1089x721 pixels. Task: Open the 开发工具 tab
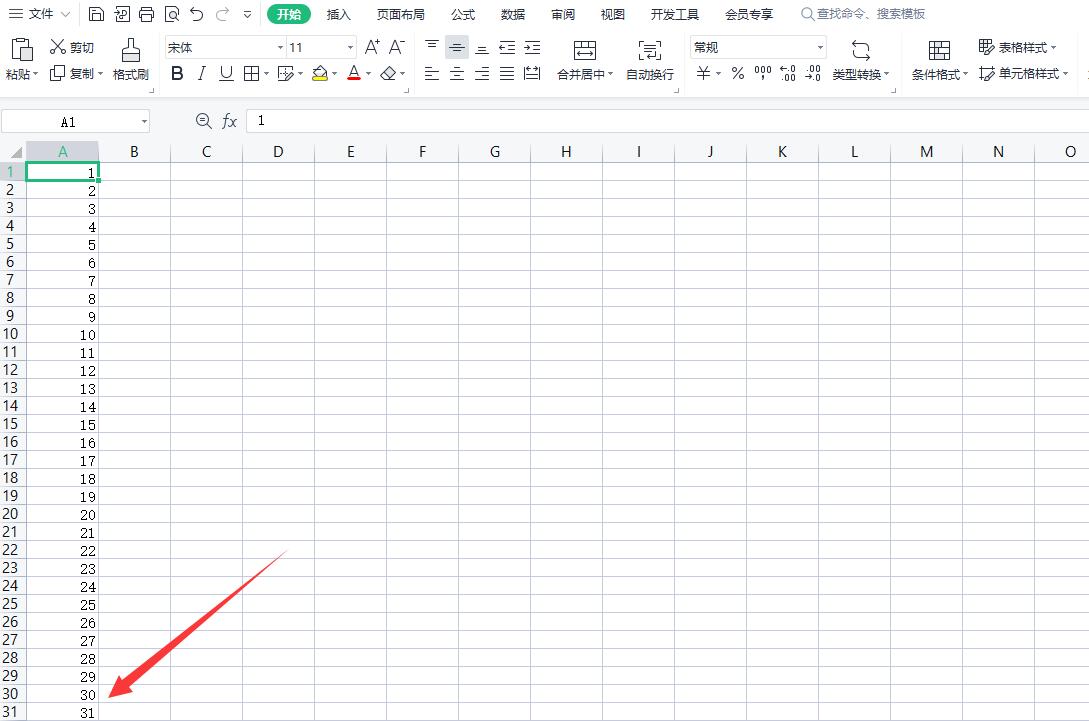coord(674,14)
